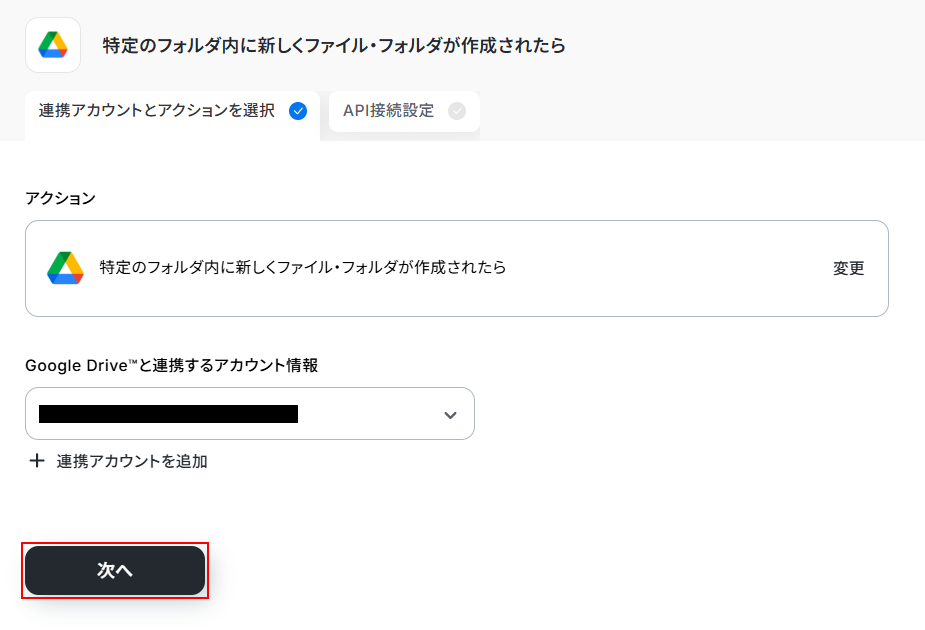925x630 pixels.
Task: Switch to the 連携アカウントとアクションを選択 tab
Action: pyautogui.click(x=156, y=111)
